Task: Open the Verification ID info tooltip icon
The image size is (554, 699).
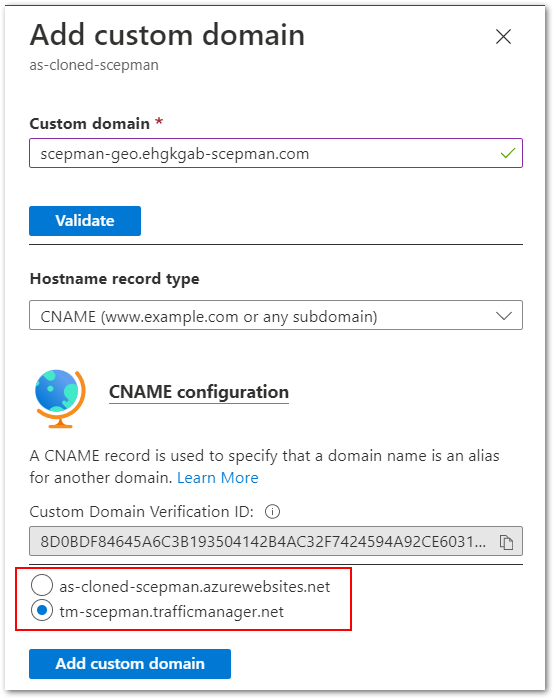Action: tap(272, 511)
